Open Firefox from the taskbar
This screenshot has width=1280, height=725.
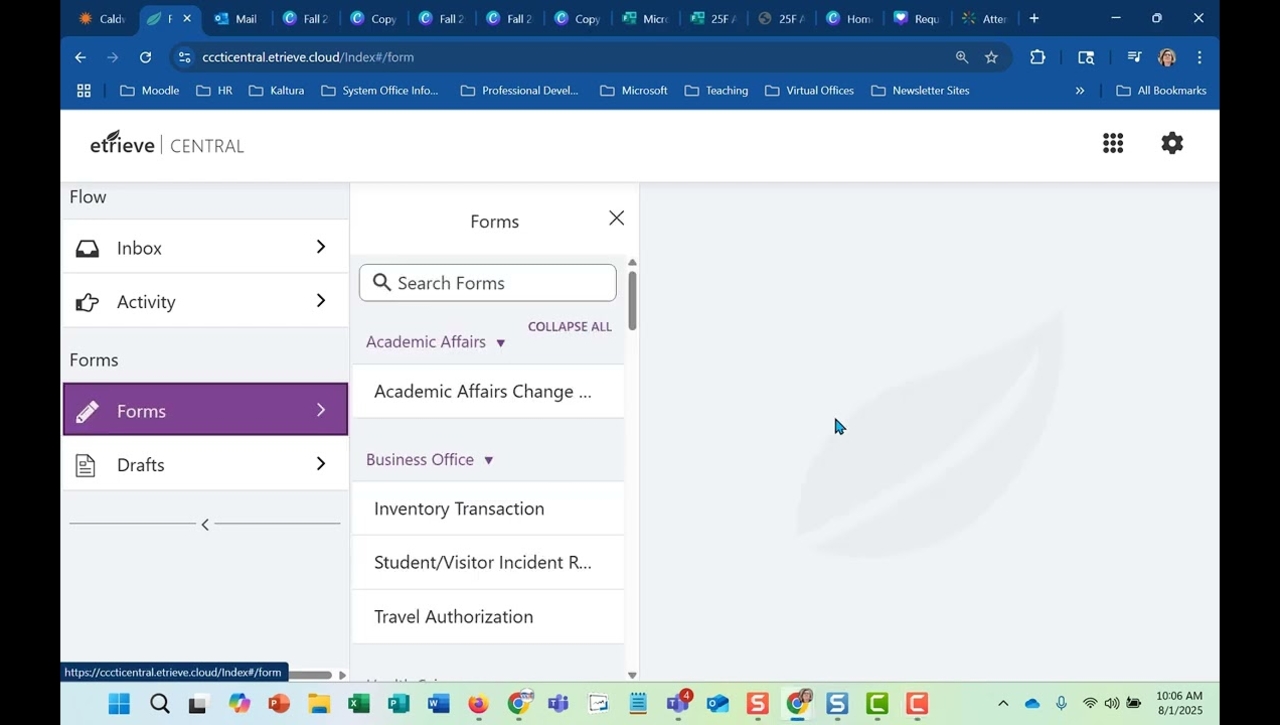pos(478,704)
